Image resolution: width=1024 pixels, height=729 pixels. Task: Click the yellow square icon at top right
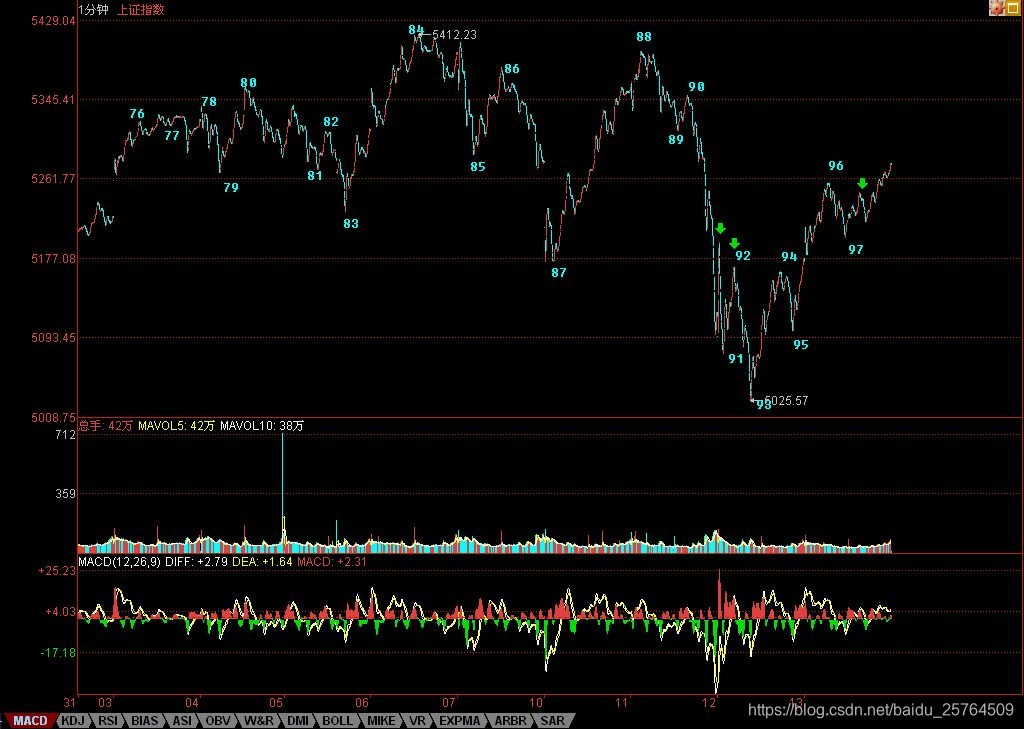1014,8
